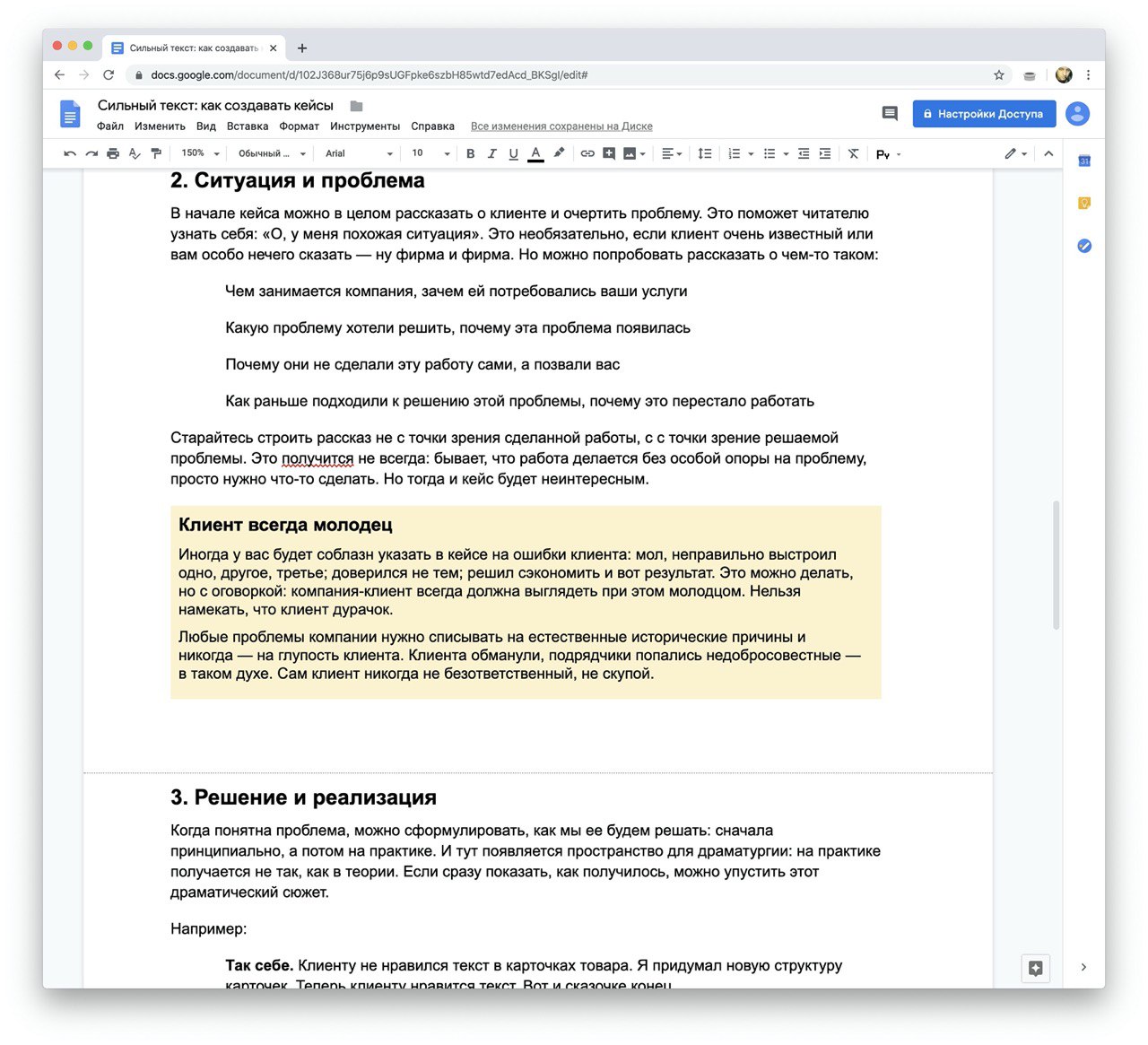1148x1045 pixels.
Task: Hide the menus with the chevron
Action: coord(1048,153)
